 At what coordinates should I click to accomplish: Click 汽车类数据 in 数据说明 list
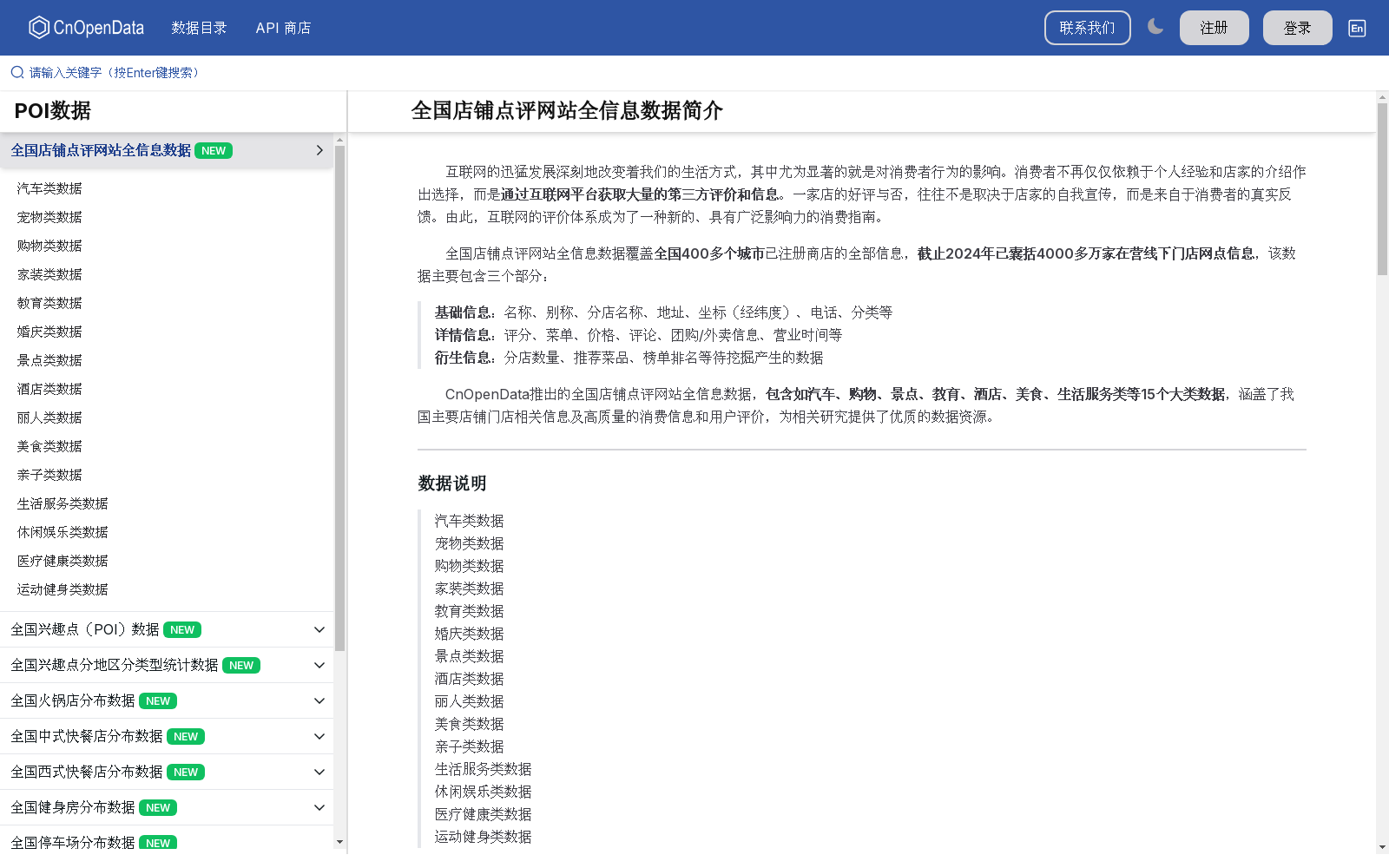click(x=469, y=521)
